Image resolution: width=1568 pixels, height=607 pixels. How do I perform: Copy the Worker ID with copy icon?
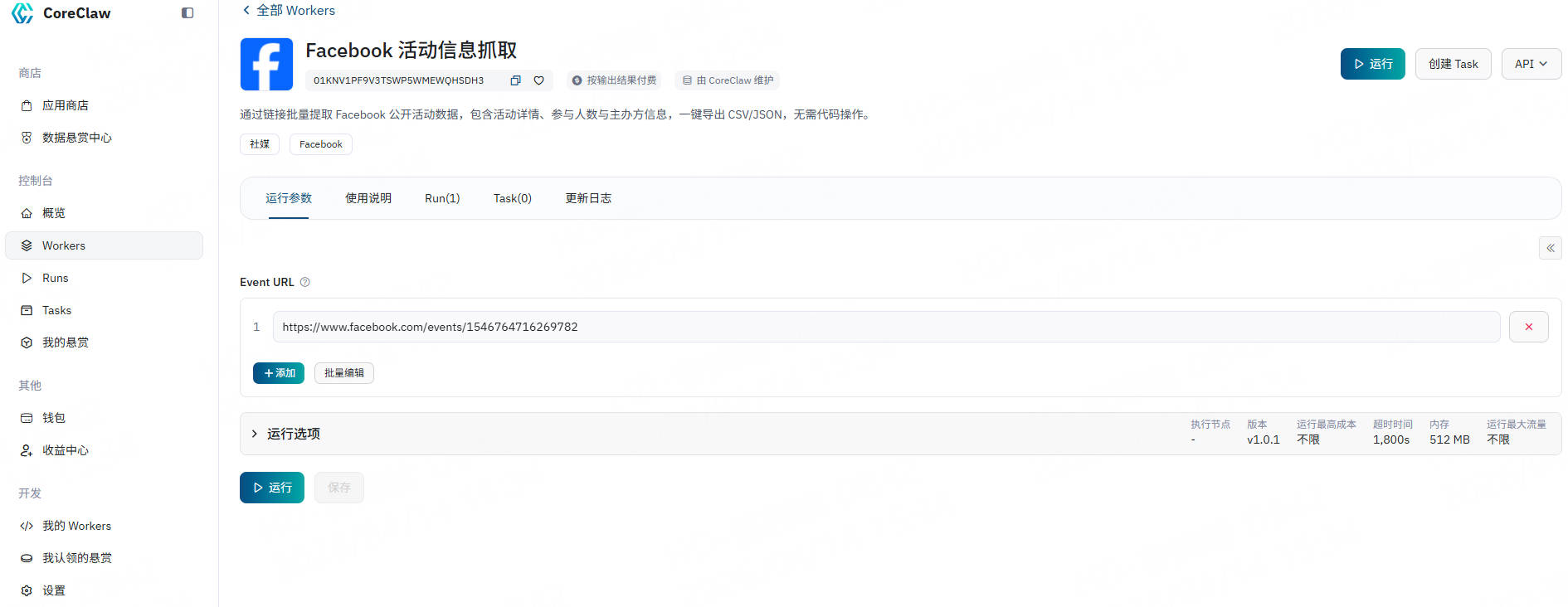(515, 80)
